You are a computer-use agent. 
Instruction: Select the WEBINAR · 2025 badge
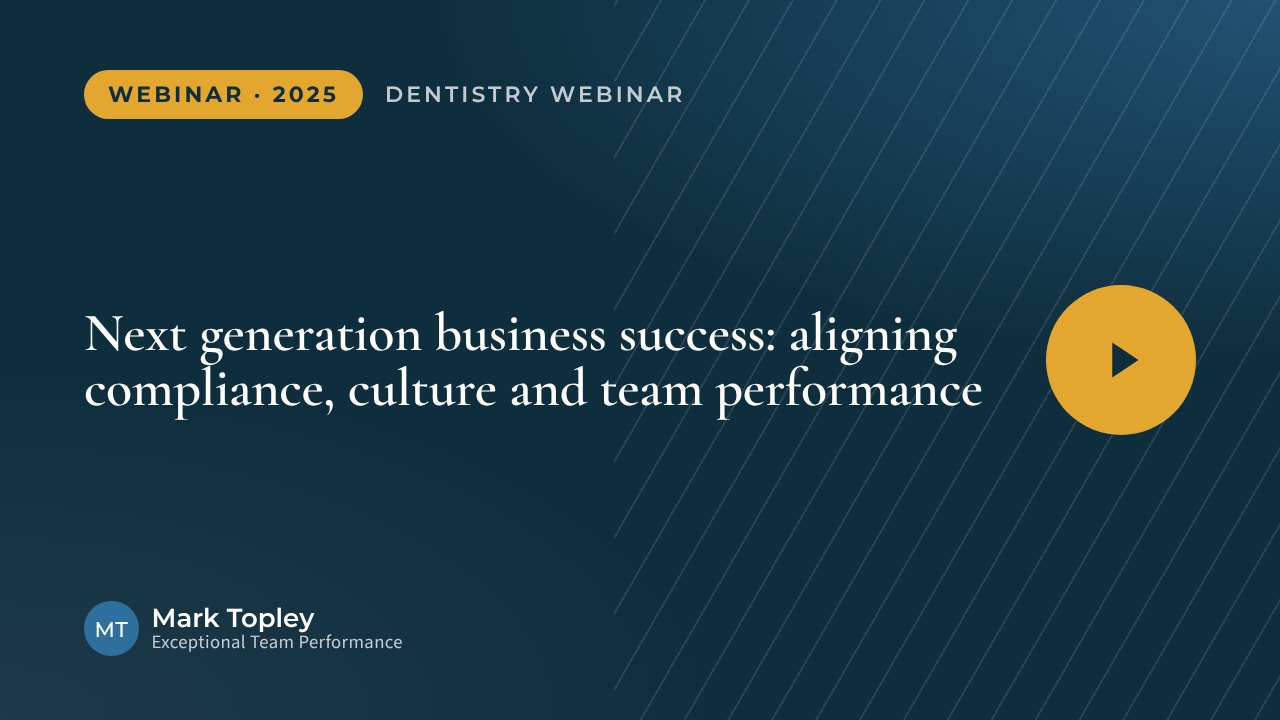(x=223, y=95)
